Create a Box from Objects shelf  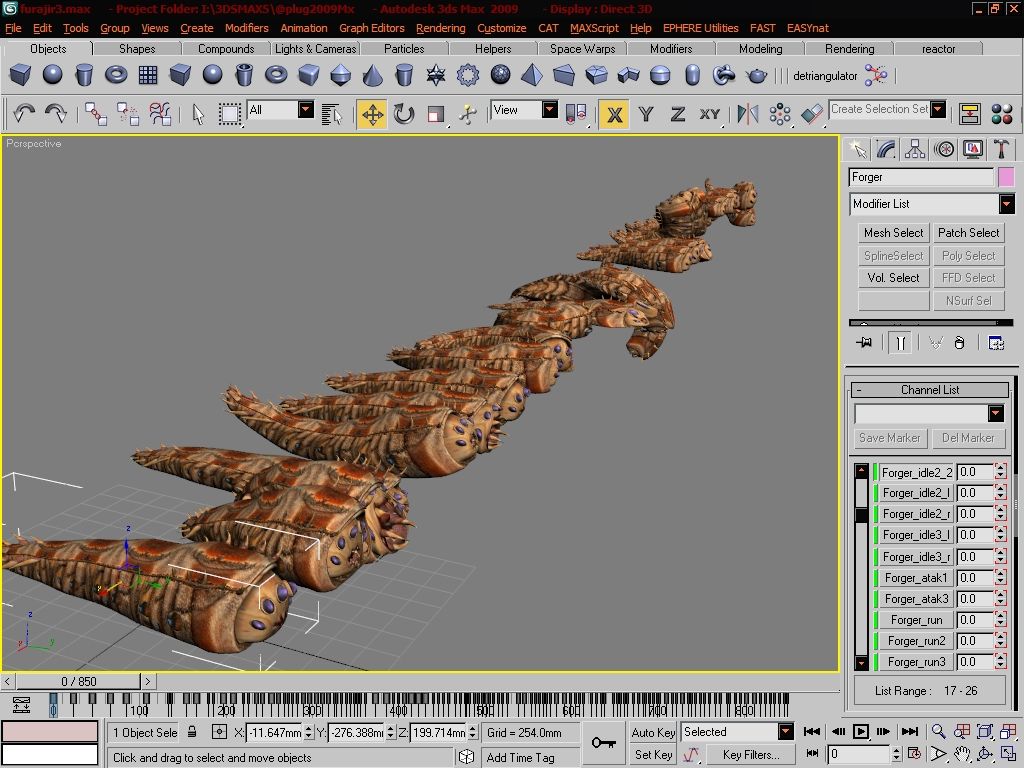click(20, 75)
